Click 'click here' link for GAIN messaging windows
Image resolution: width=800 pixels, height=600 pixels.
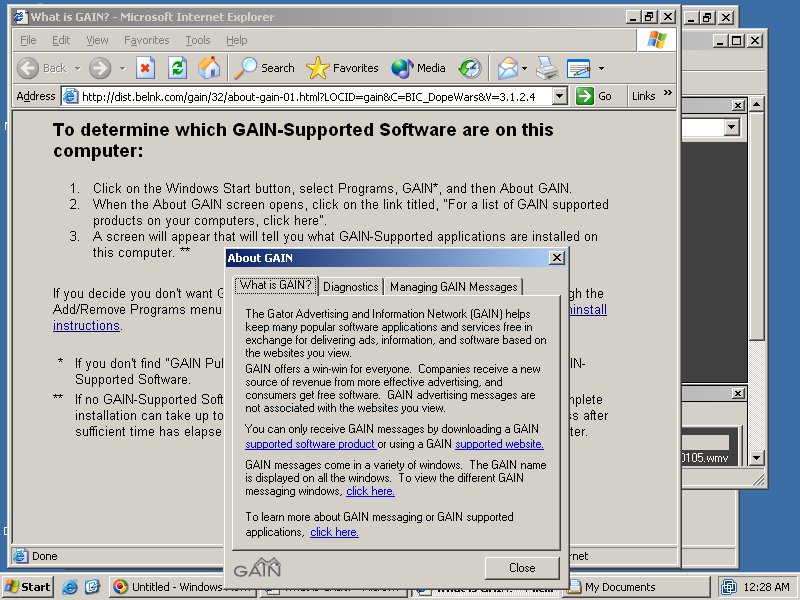[x=370, y=491]
